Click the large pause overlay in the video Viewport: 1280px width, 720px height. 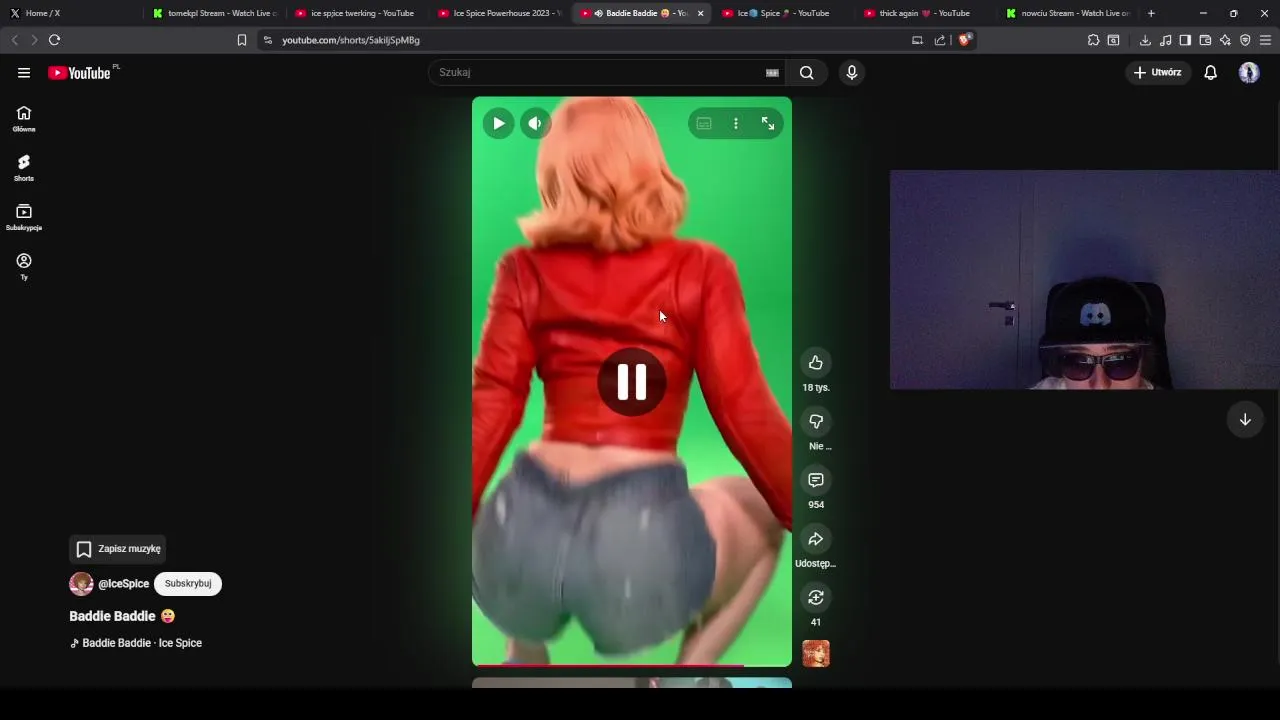point(632,381)
